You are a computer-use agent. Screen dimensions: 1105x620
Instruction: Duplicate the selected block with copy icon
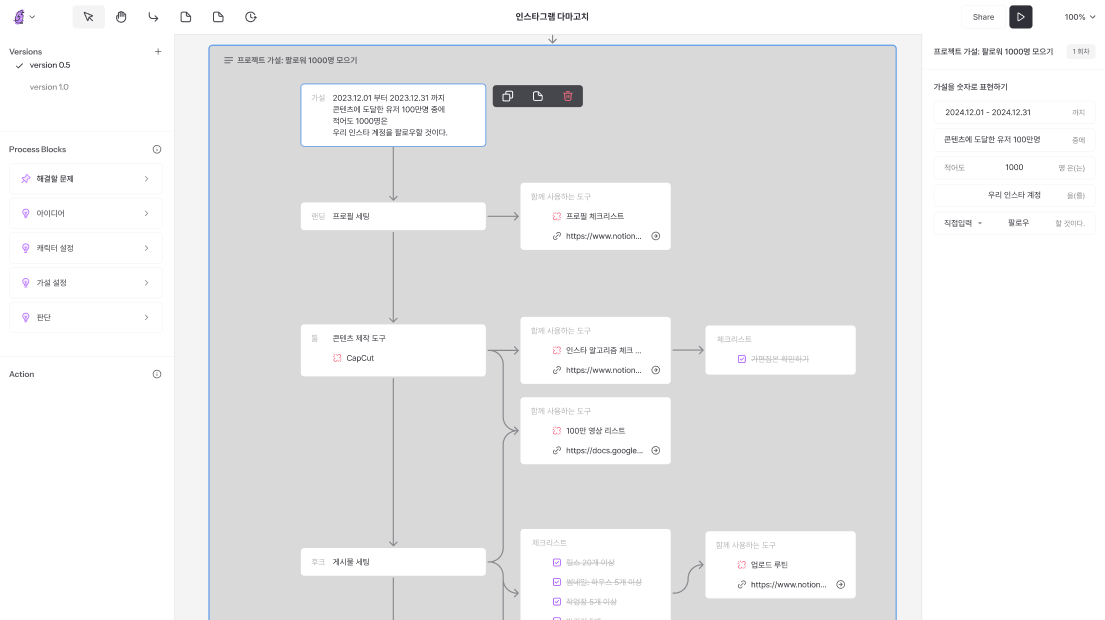508,96
